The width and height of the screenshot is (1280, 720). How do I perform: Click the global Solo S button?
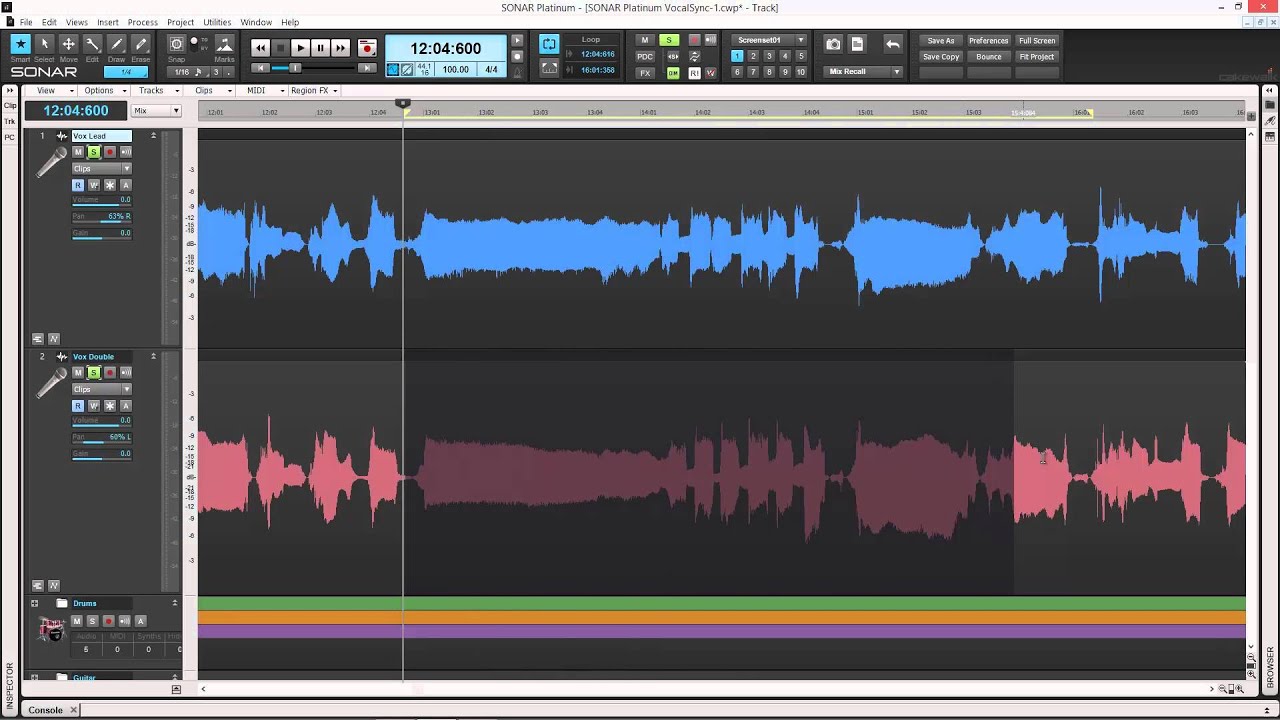(x=669, y=40)
